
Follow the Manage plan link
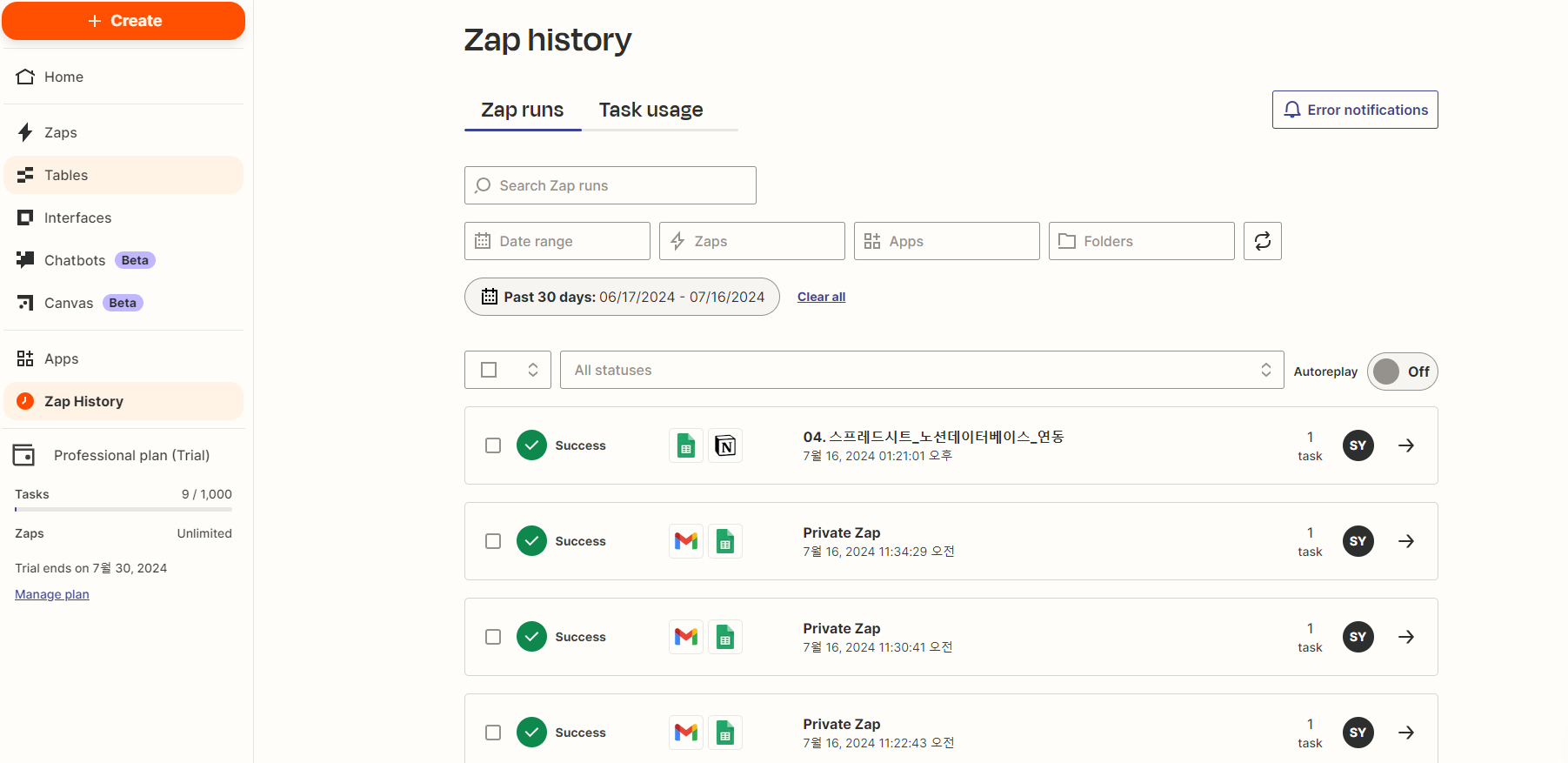point(52,594)
